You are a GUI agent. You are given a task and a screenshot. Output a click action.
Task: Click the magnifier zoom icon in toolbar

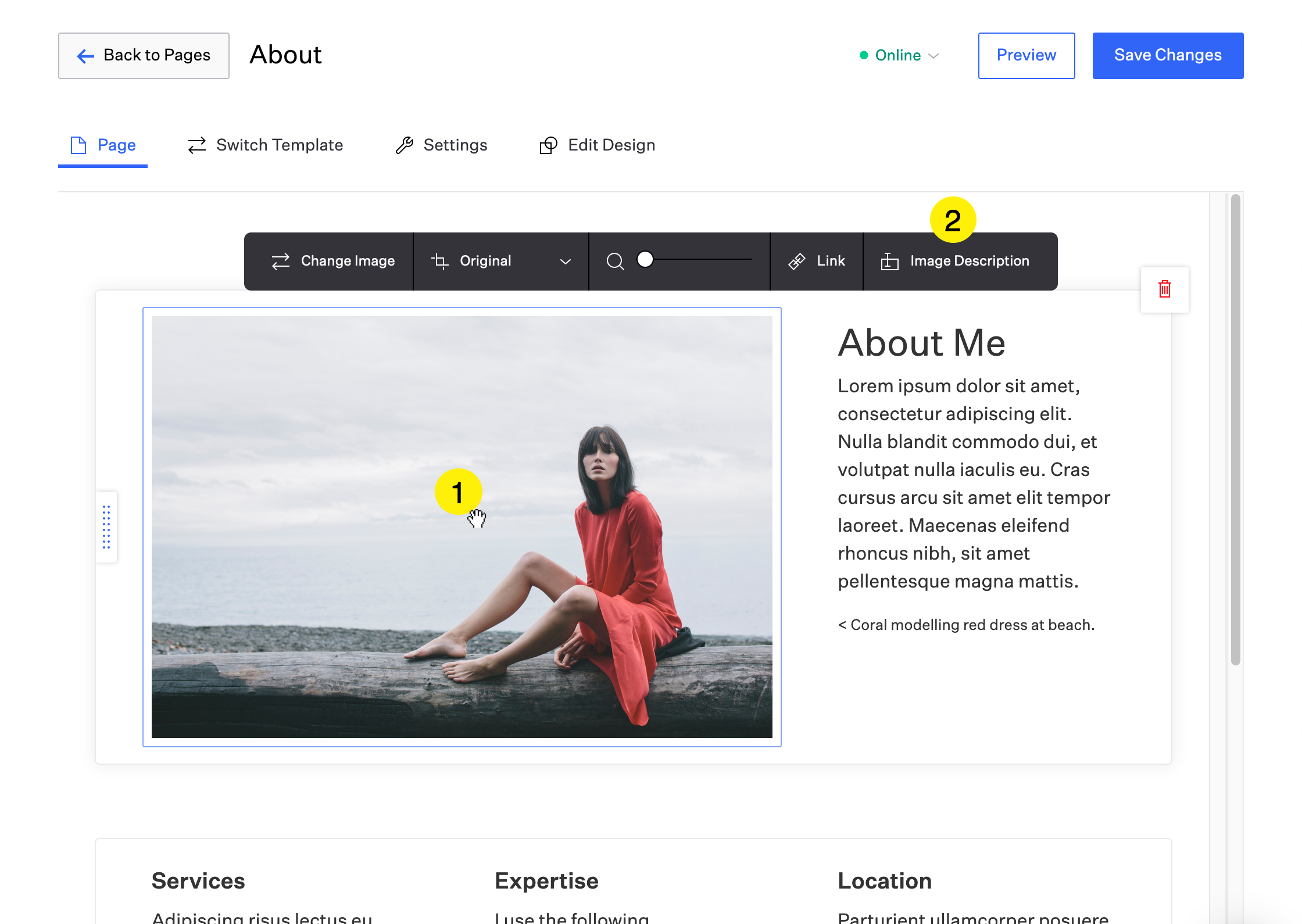point(615,262)
